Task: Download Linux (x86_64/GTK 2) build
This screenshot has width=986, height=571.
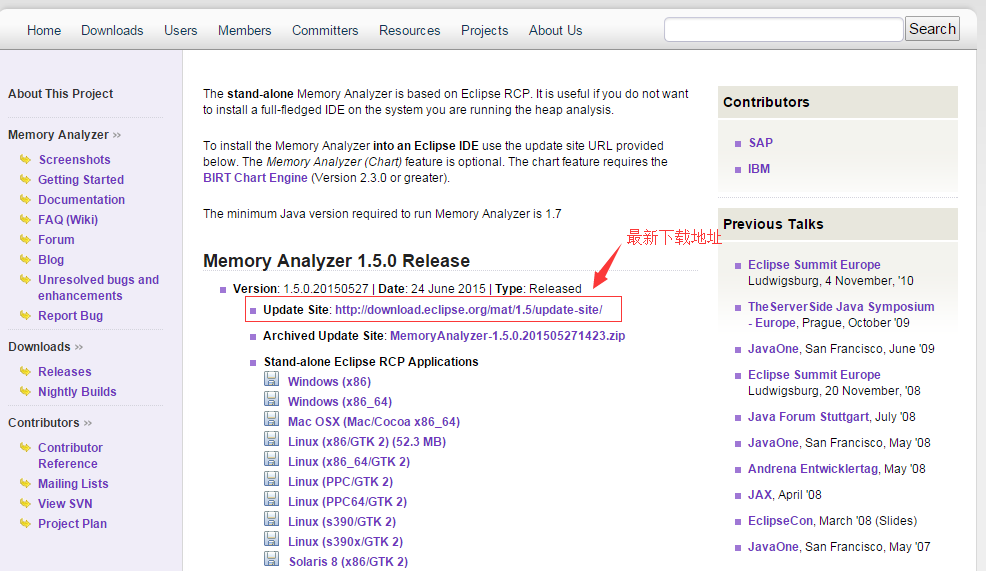Action: click(x=348, y=462)
